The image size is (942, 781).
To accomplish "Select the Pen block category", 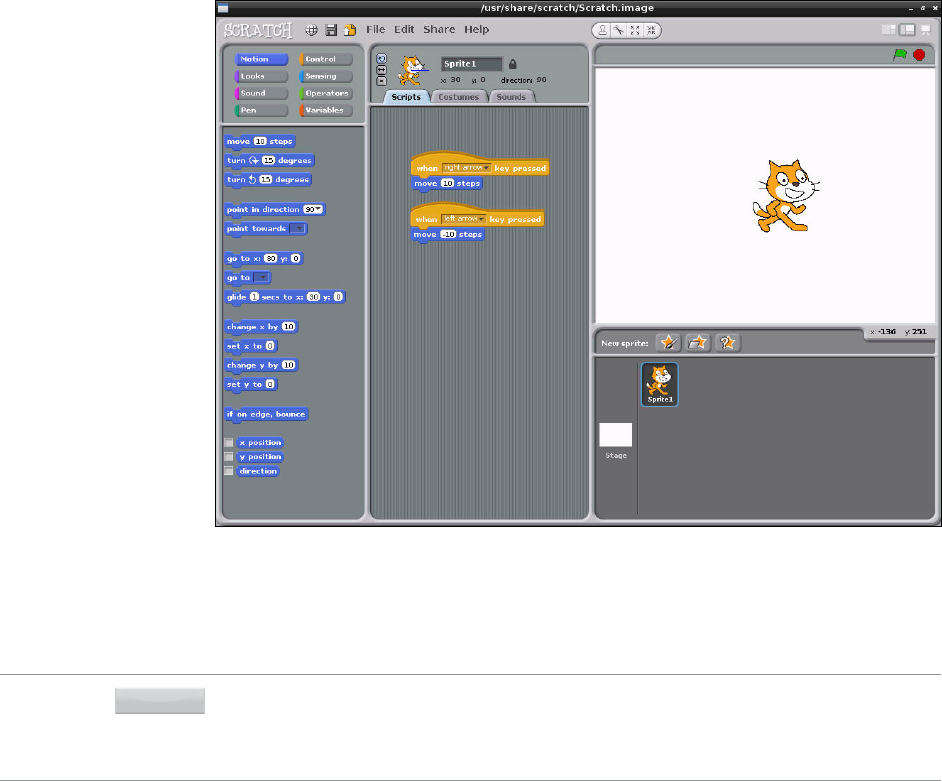I will [262, 110].
